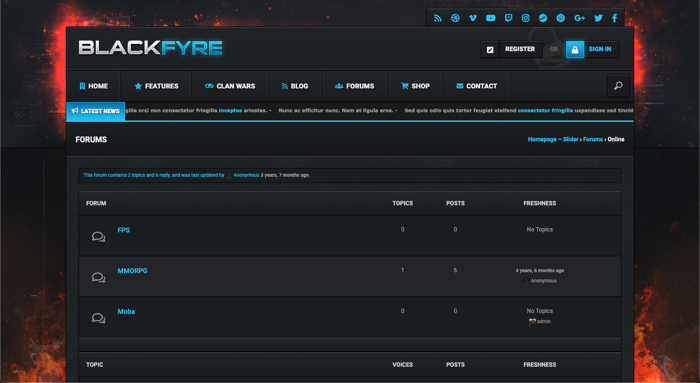
Task: Open the Google Plus social icon
Action: (x=579, y=18)
